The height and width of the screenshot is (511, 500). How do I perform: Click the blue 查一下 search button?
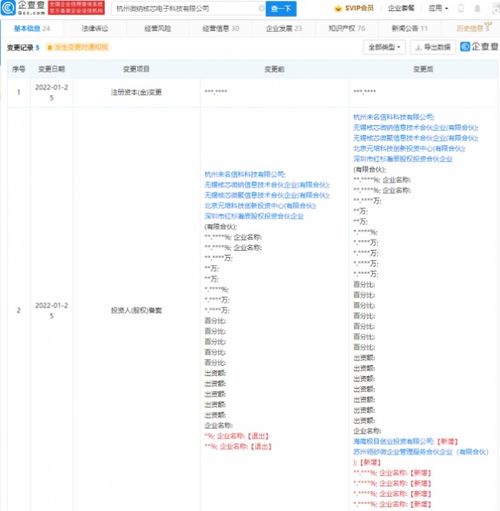coord(281,8)
